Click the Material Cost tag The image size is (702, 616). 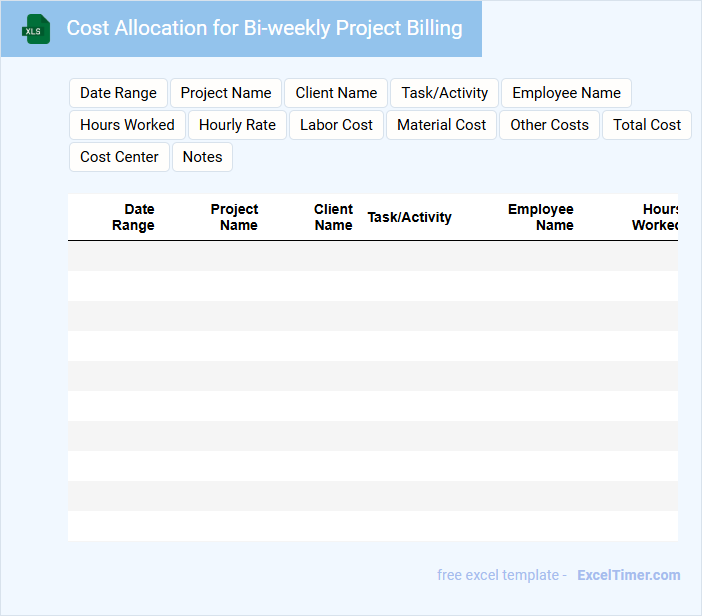point(441,125)
